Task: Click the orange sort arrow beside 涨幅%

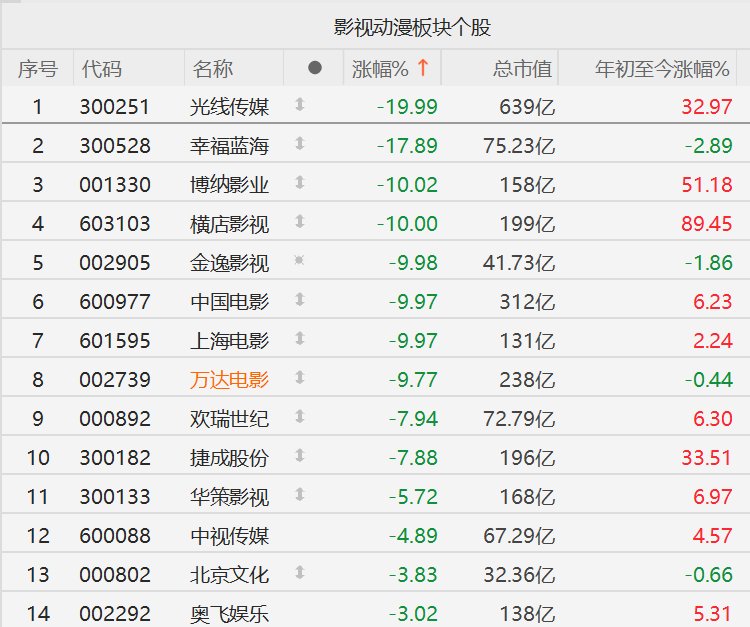Action: coord(422,68)
